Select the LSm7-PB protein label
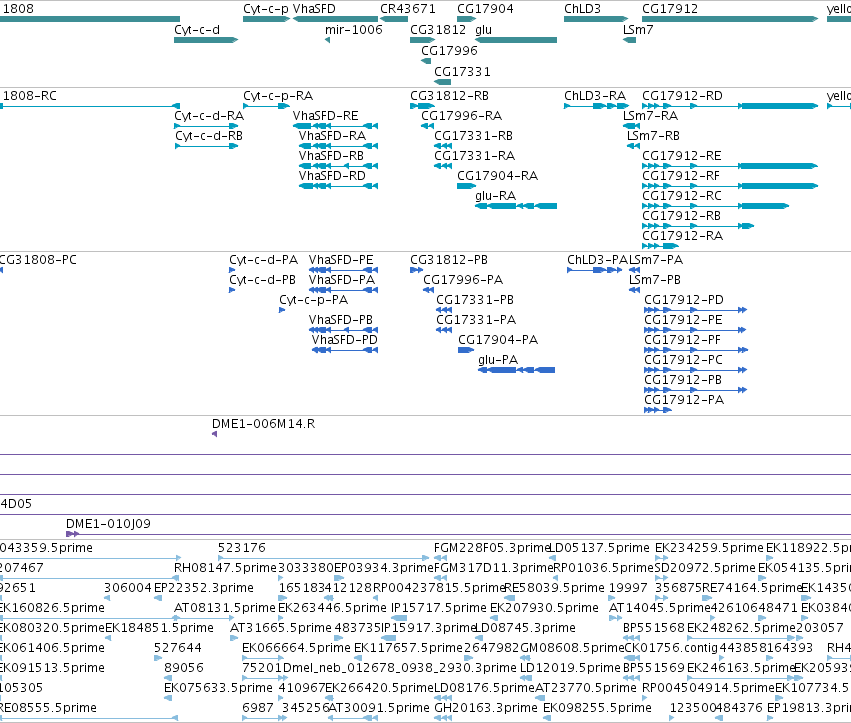This screenshot has height=723, width=851. tap(655, 280)
